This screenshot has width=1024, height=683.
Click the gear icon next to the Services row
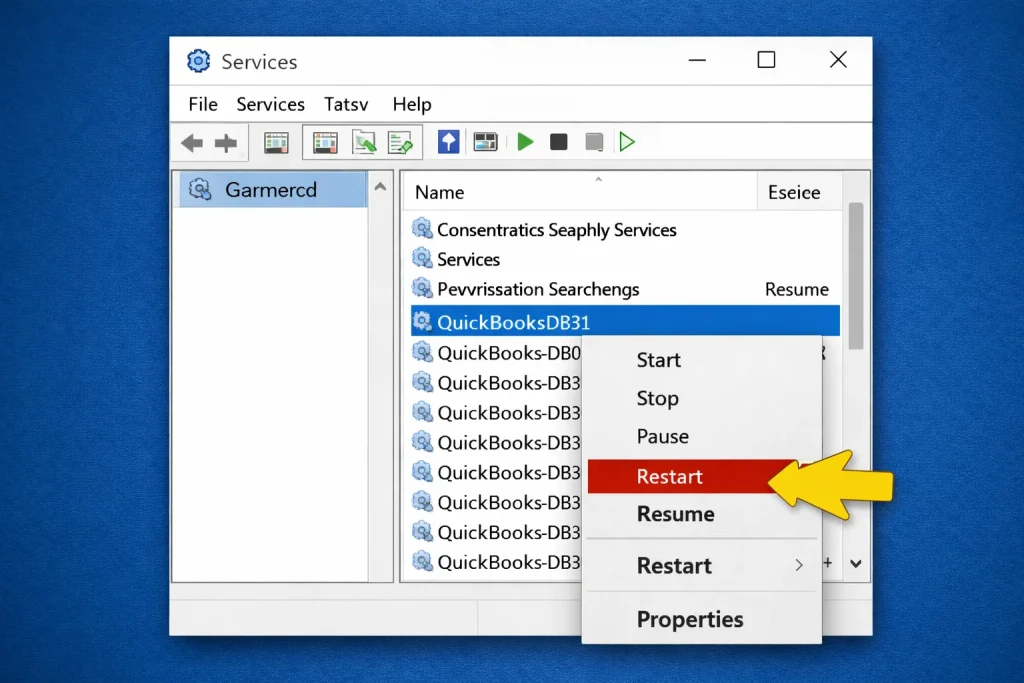pyautogui.click(x=423, y=259)
